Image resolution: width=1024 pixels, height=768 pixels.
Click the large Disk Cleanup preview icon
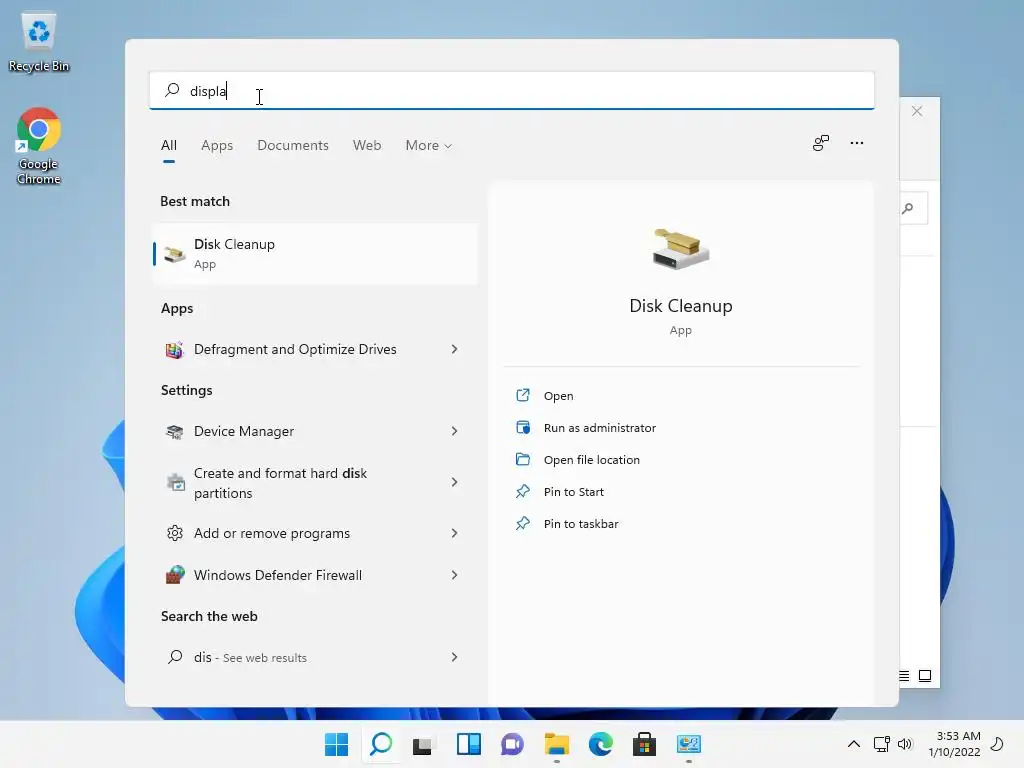[681, 249]
